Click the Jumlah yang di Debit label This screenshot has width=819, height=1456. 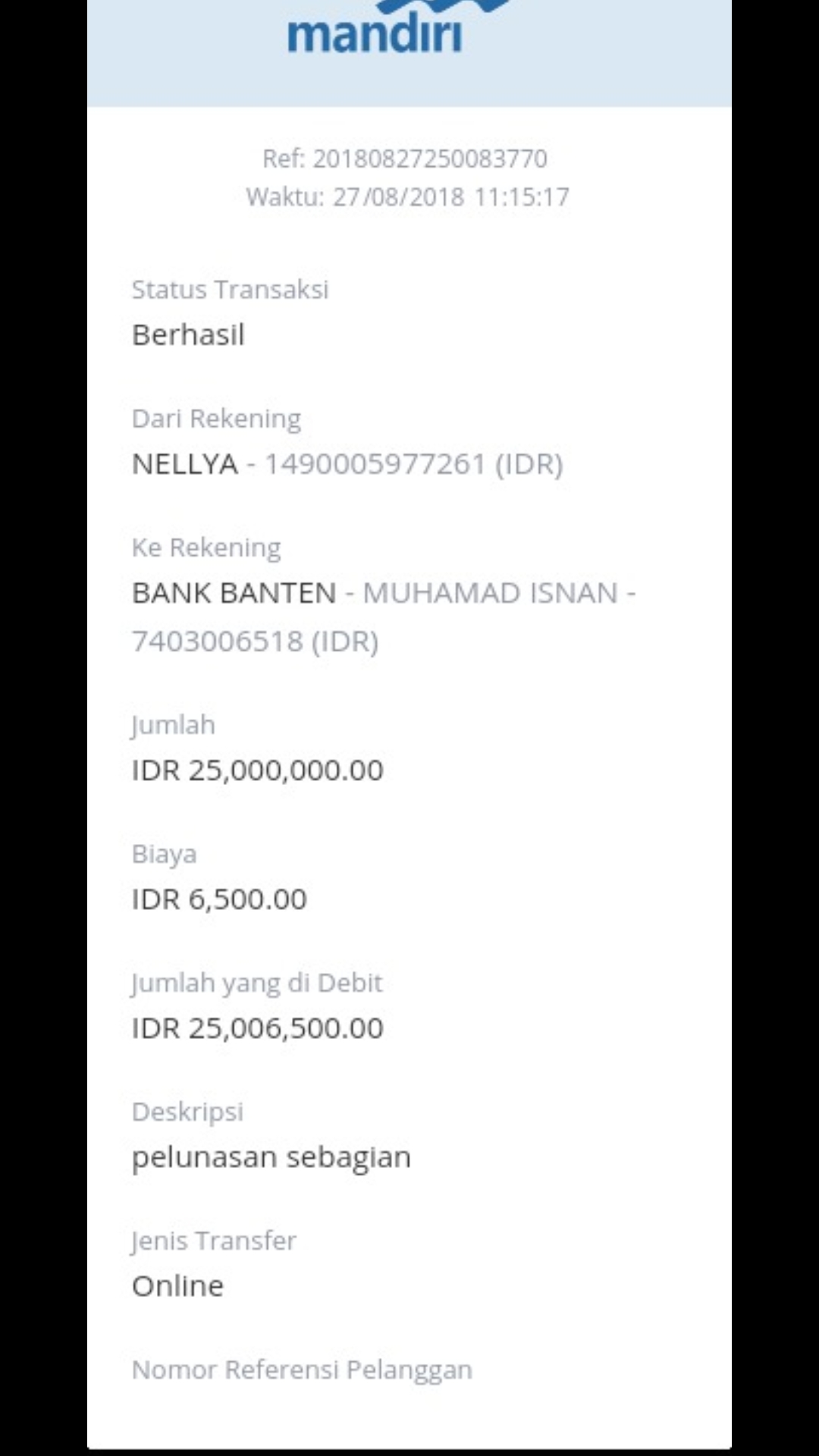[256, 983]
